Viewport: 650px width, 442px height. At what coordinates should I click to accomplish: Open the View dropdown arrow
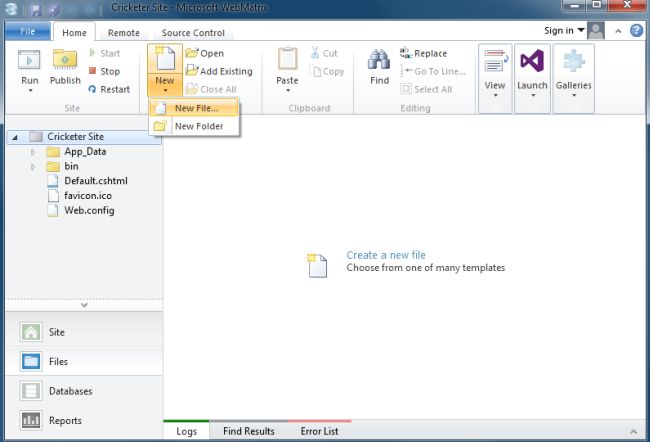pyautogui.click(x=495, y=95)
